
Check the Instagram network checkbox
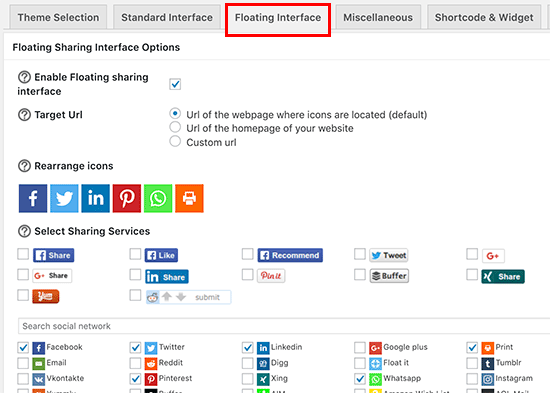(472, 379)
